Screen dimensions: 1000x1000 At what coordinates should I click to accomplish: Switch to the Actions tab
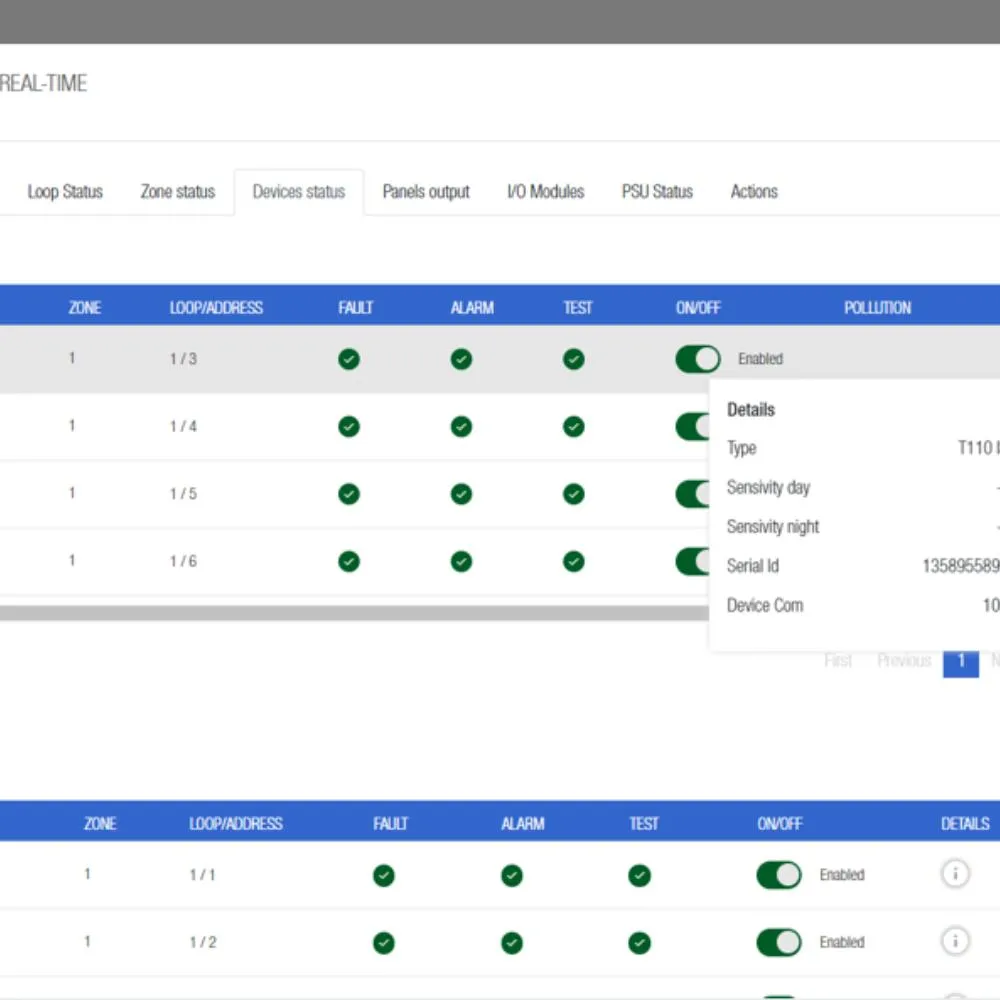coord(754,191)
